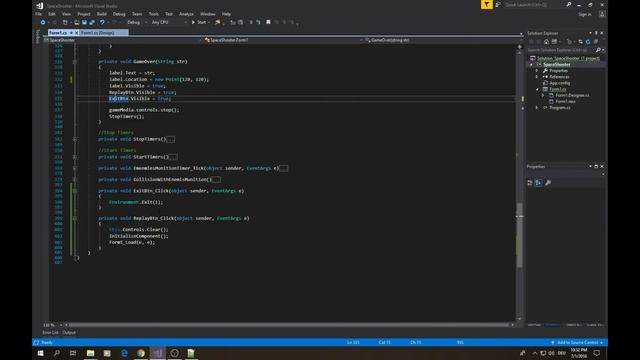The width and height of the screenshot is (640, 360).
Task: Open Microsoft Edge from the taskbar
Action: pyautogui.click(x=124, y=353)
